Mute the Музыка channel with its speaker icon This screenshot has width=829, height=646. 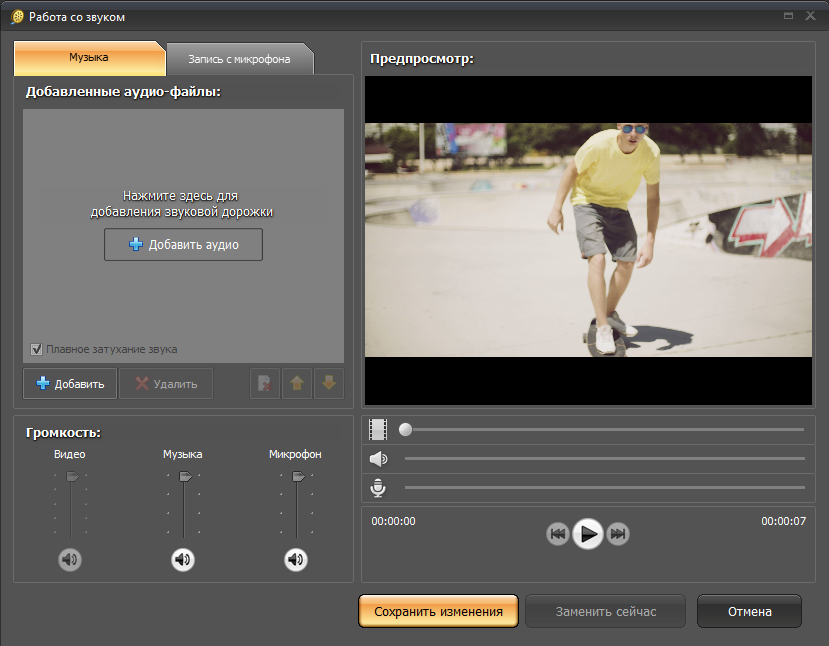pos(183,559)
